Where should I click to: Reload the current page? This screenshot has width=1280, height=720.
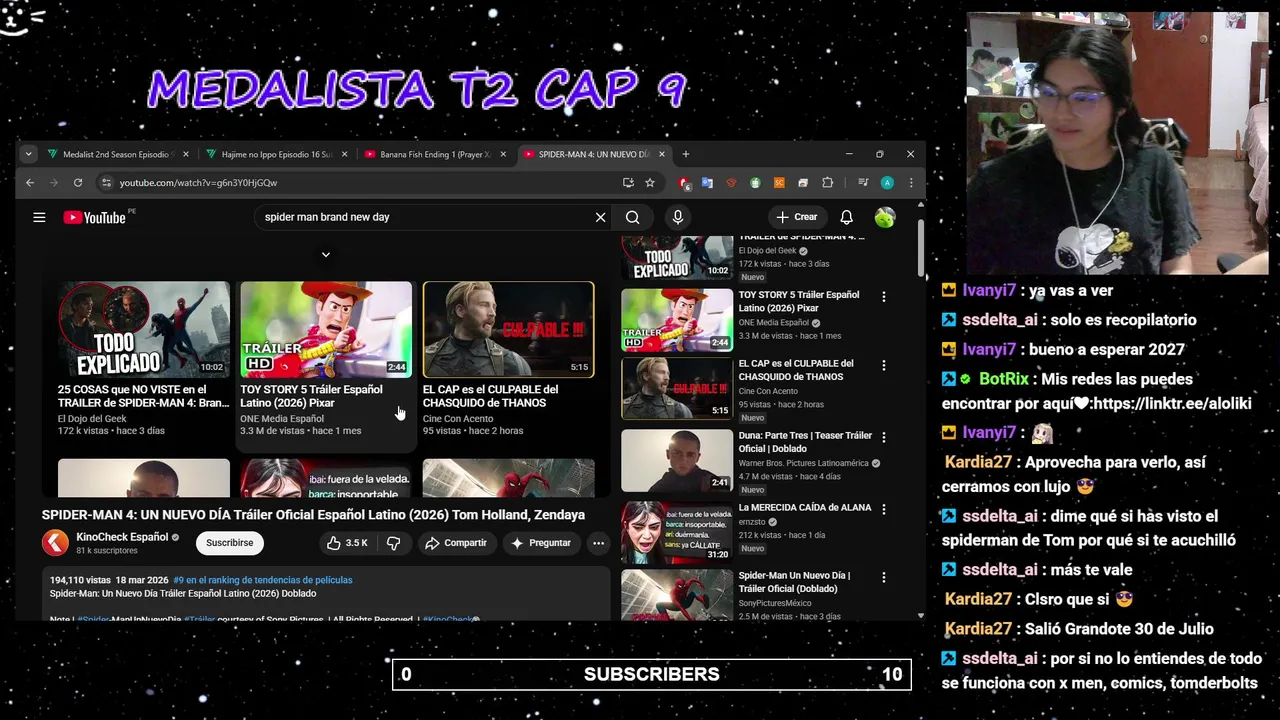[77, 183]
